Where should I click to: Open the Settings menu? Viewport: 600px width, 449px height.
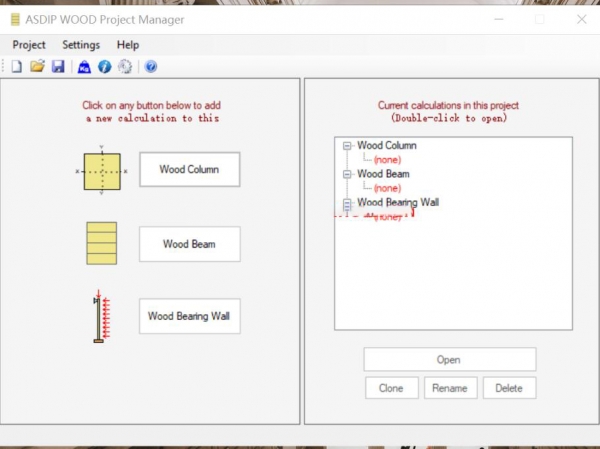81,45
